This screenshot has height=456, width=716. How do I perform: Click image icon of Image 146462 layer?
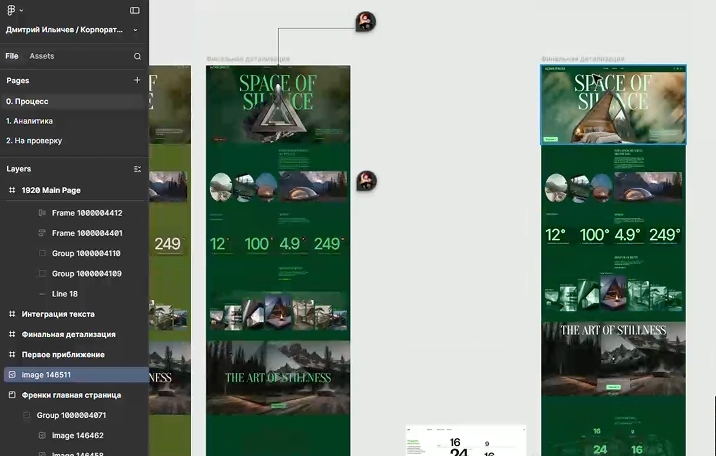(x=42, y=435)
